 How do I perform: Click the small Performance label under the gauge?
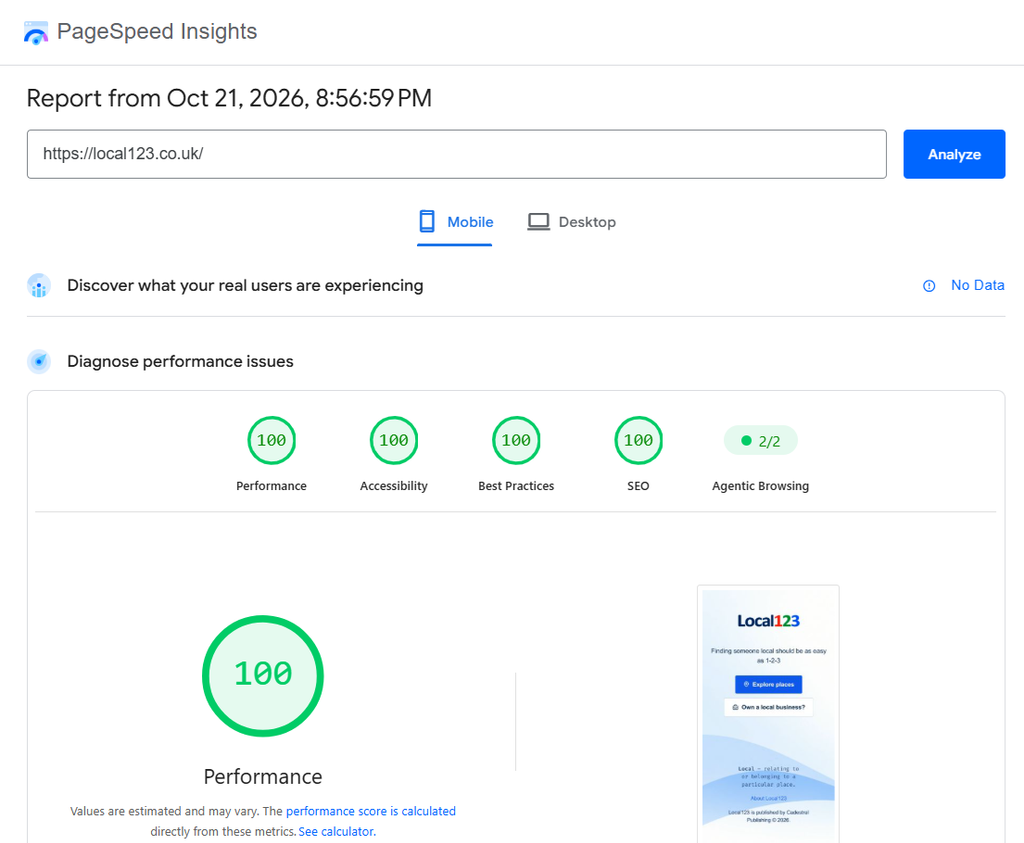272,486
